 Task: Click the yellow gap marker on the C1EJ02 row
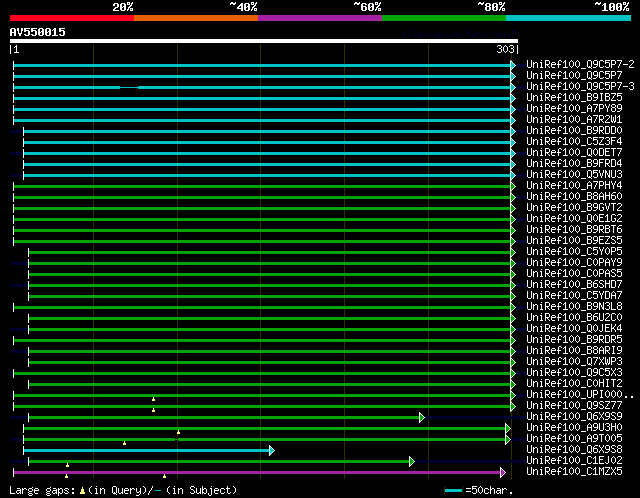coord(67,465)
